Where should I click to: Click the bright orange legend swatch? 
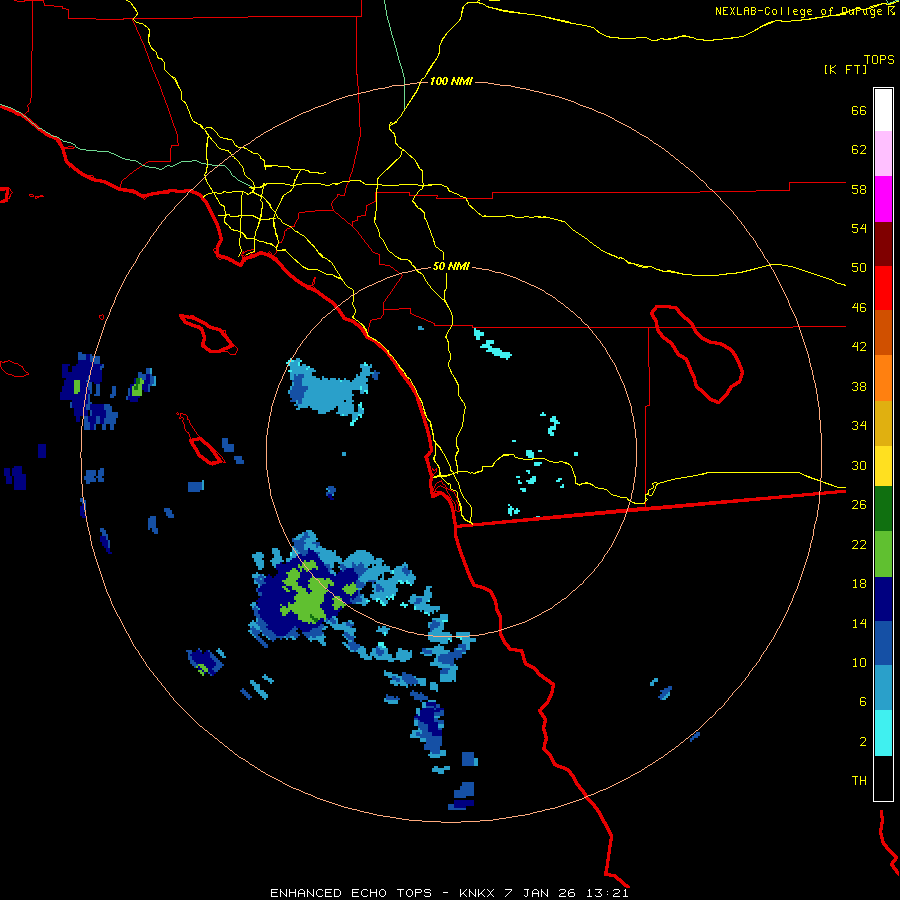pos(883,378)
